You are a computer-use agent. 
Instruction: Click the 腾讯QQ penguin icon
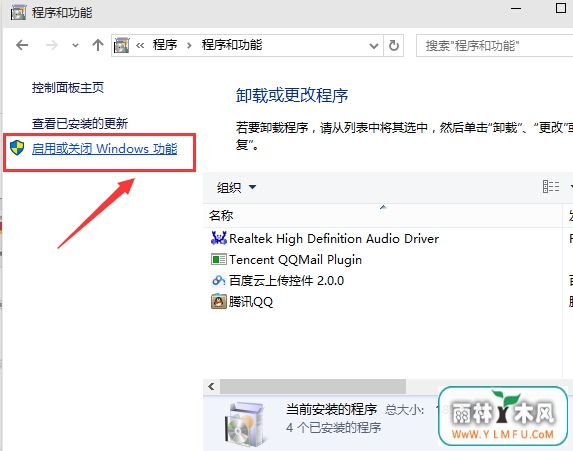[219, 302]
